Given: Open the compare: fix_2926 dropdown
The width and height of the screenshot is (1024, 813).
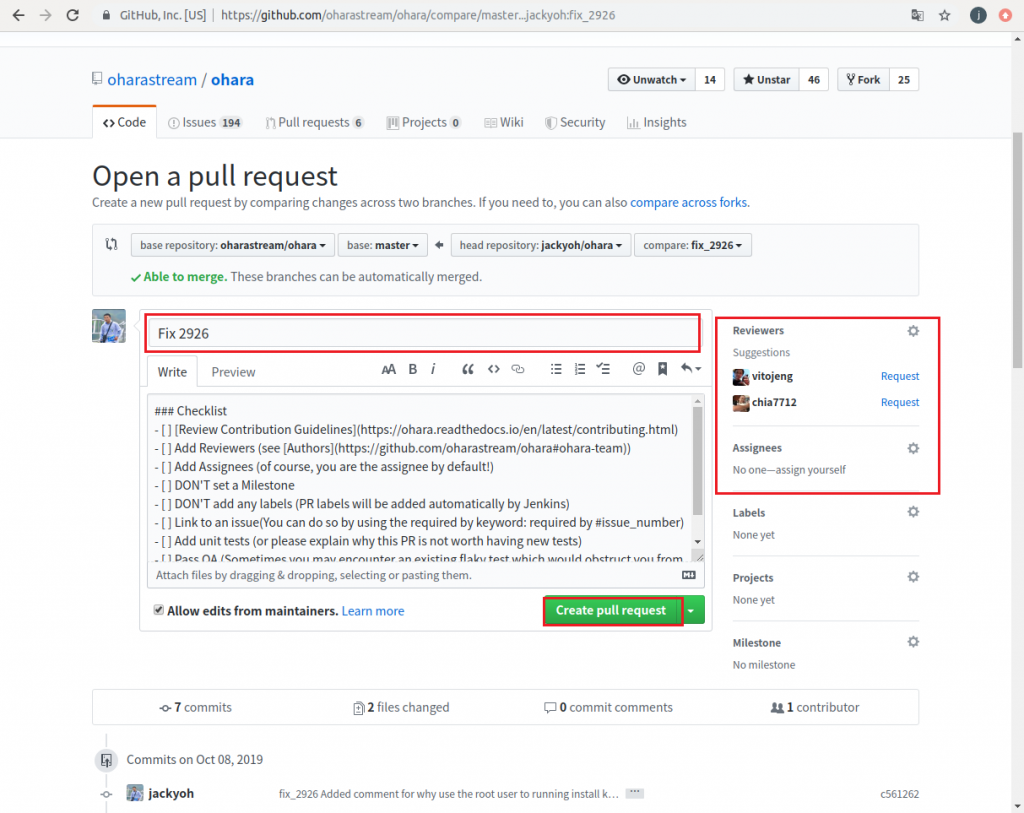Looking at the screenshot, I should pos(692,246).
